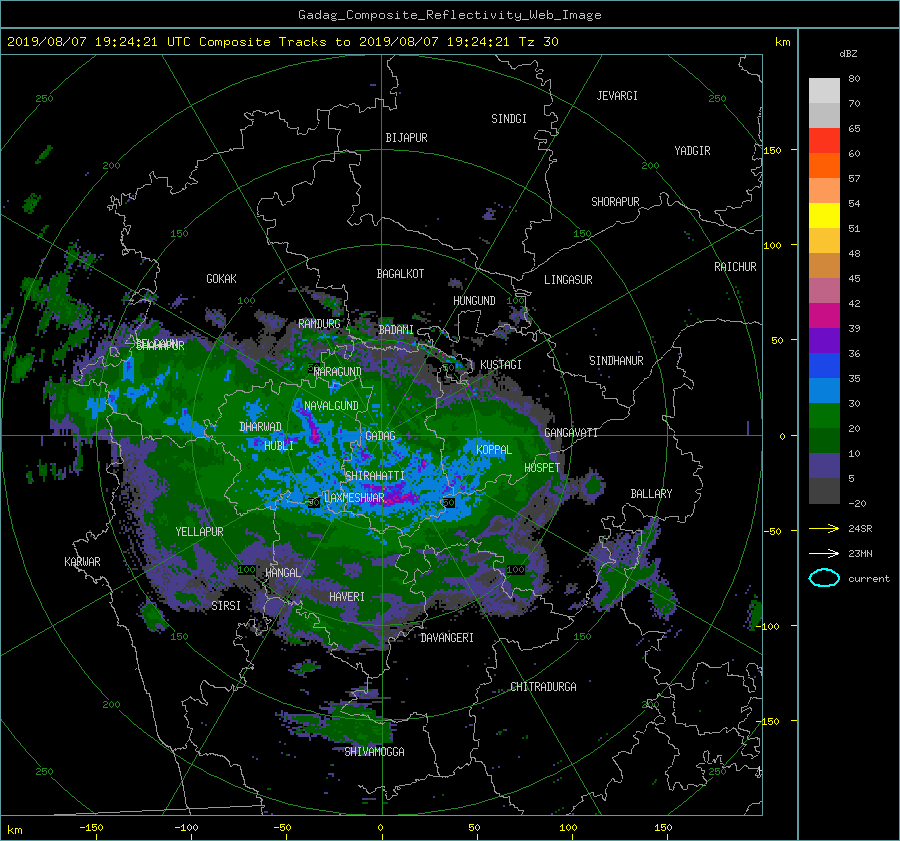Select the magenta 39 dBZ color swatch
Screen dimensions: 900x841
(824, 316)
